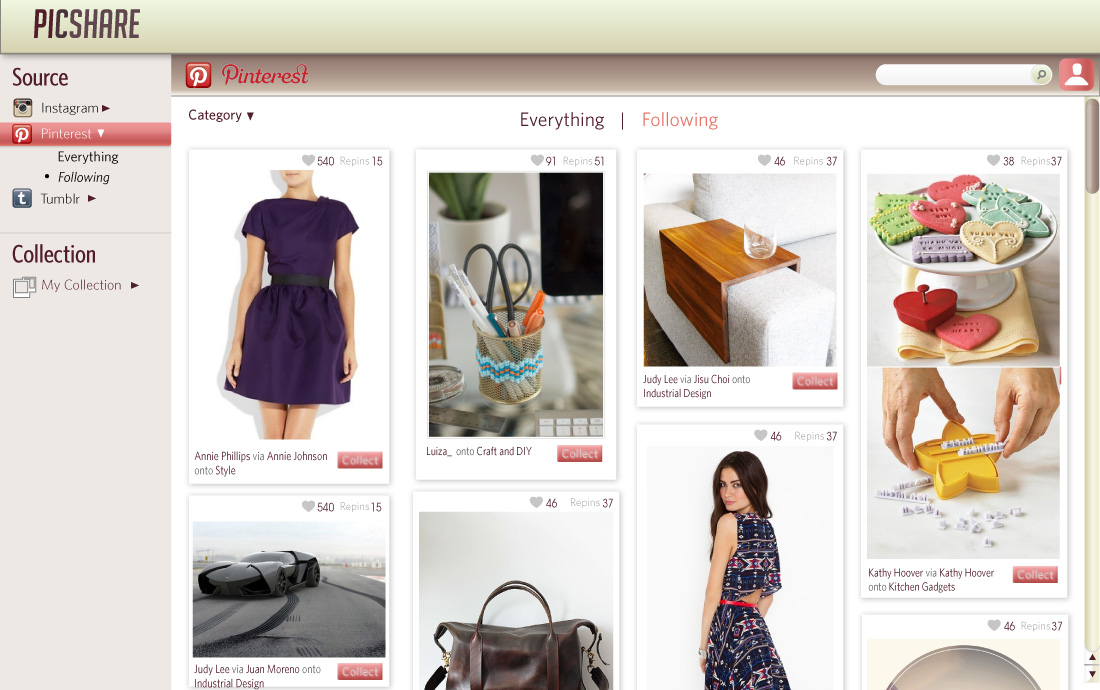Image resolution: width=1100 pixels, height=690 pixels.
Task: Expand the Instagram source arrow
Action: tap(106, 108)
